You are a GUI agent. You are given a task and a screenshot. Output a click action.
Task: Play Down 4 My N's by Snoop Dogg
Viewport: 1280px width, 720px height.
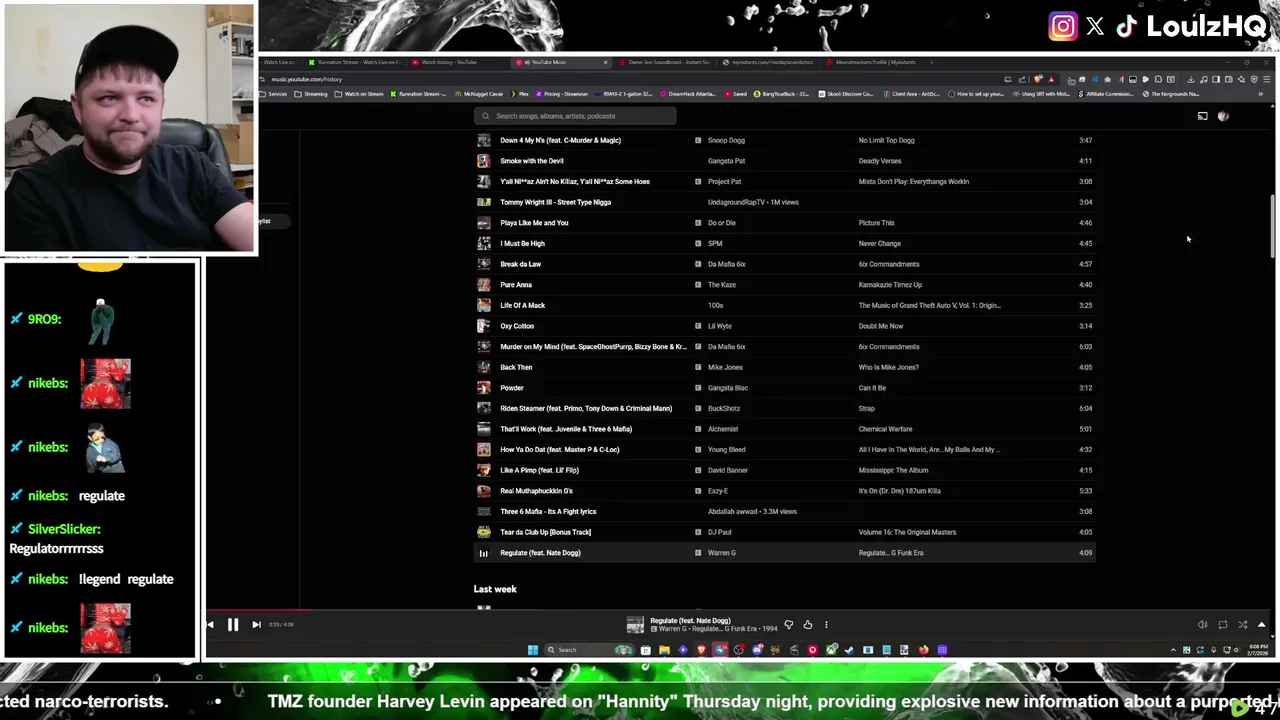[x=560, y=140]
